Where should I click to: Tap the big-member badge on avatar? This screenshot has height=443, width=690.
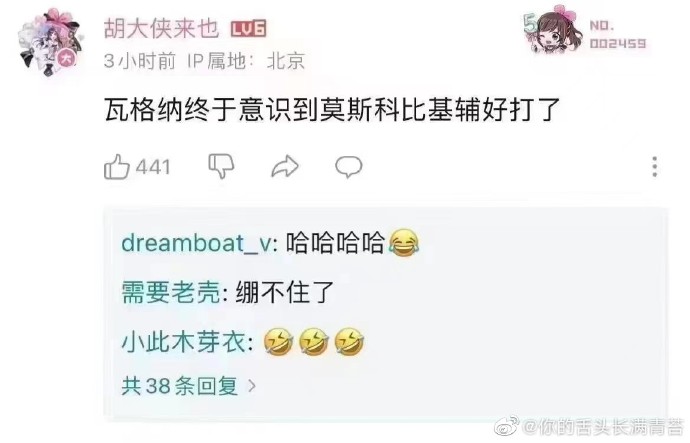click(x=67, y=58)
